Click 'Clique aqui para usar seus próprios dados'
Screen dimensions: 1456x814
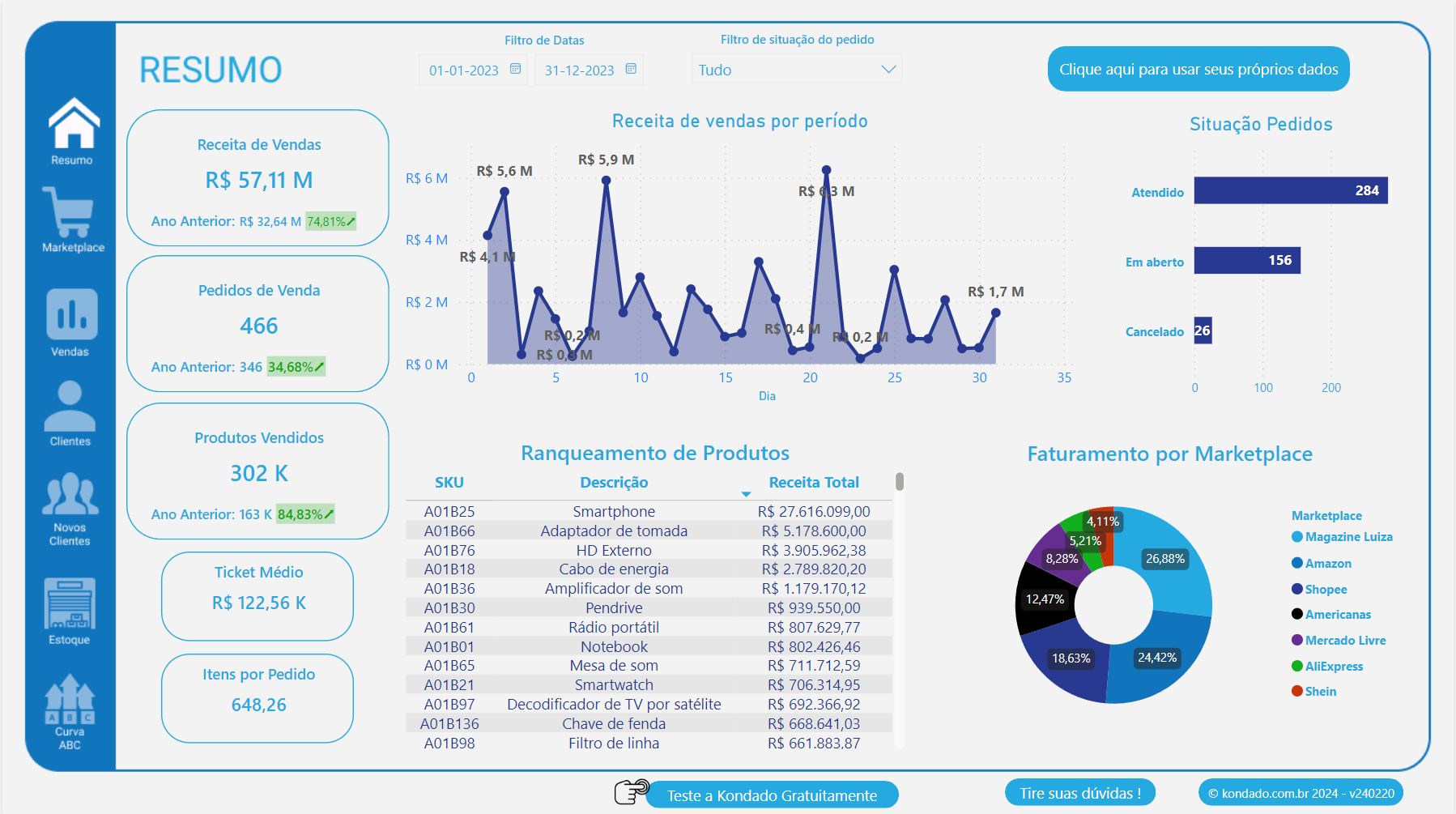1198,69
